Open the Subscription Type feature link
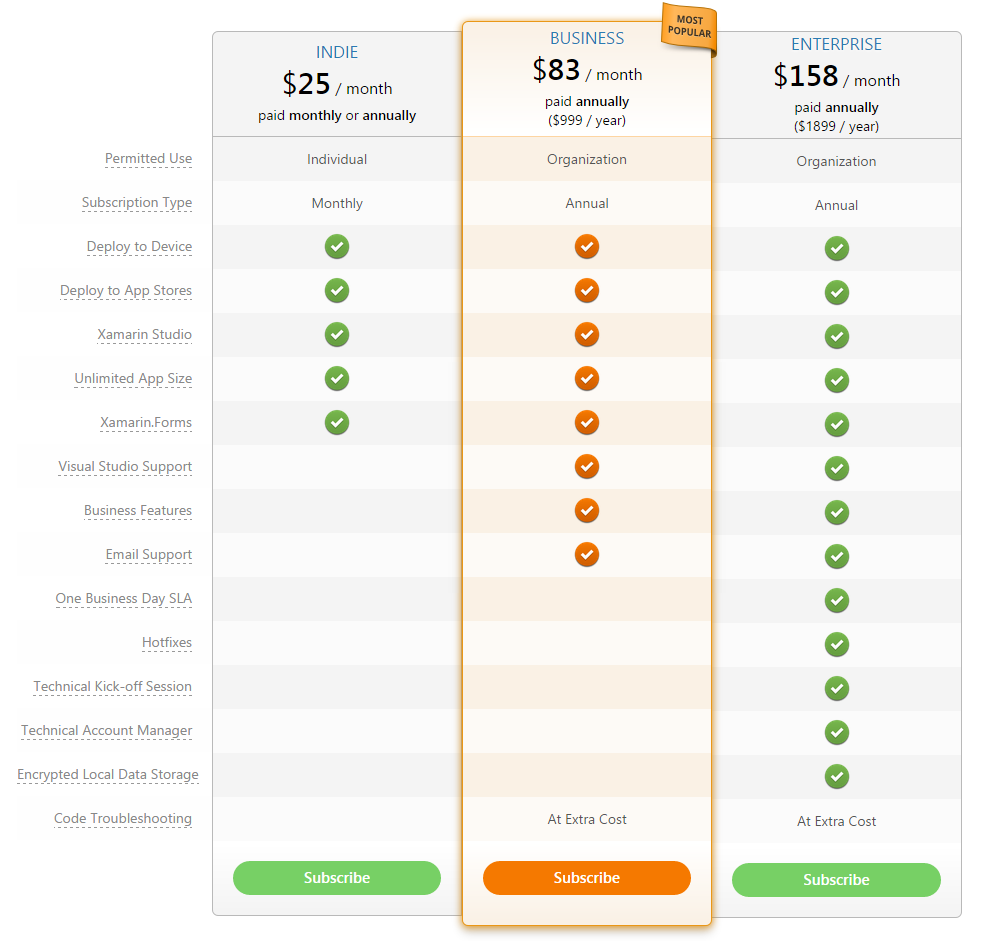 point(137,203)
